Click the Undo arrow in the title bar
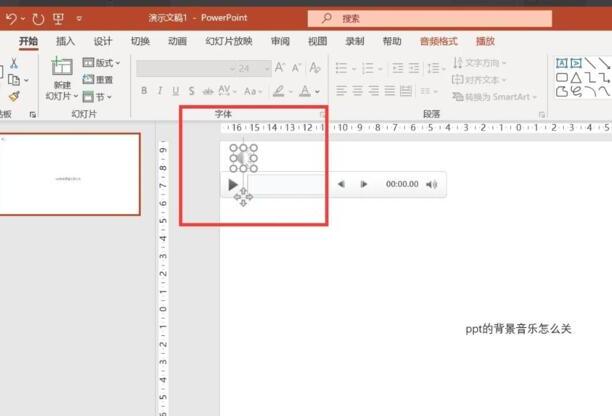Viewport: 612px width, 416px height. click(11, 18)
